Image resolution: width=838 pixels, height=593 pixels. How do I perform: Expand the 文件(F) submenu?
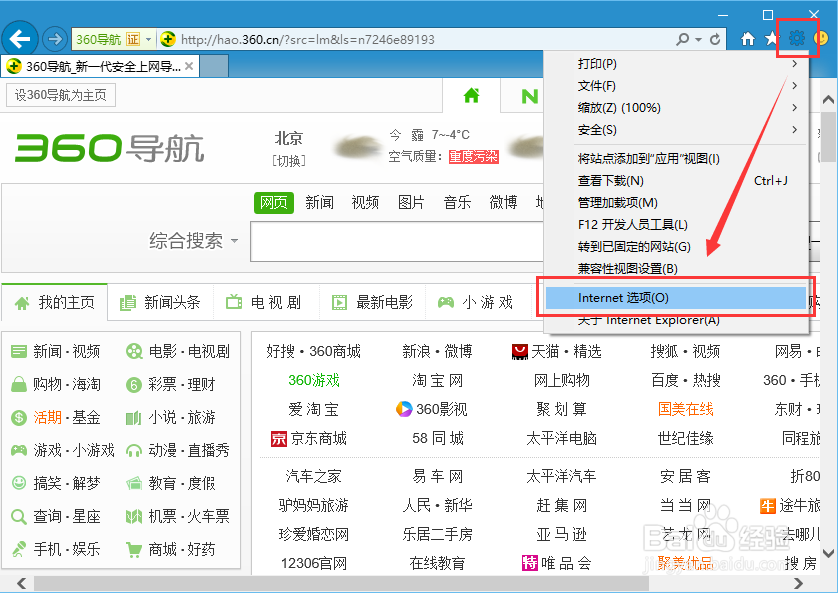(x=794, y=85)
